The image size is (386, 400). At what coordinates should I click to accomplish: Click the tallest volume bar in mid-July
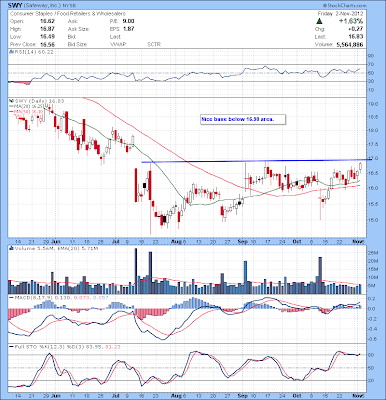136,271
